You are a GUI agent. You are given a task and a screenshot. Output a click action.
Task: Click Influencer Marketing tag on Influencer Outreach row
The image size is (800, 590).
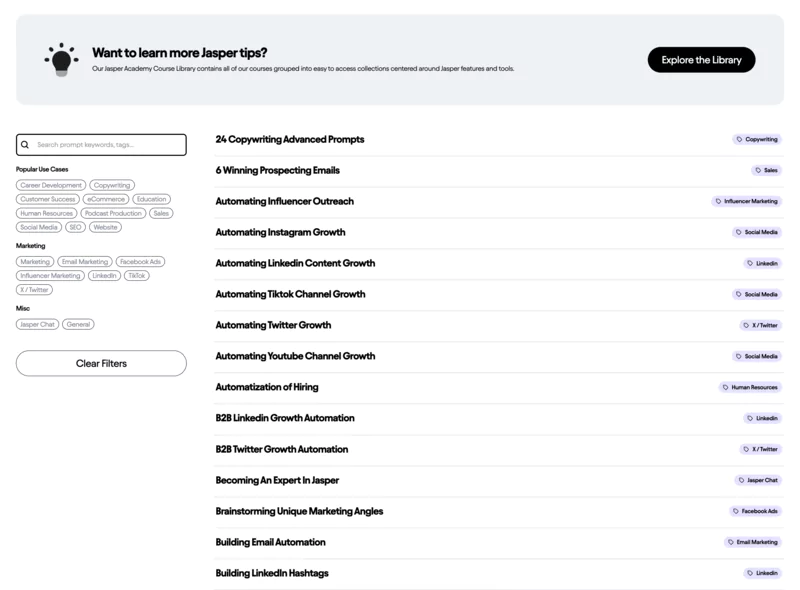pos(746,202)
